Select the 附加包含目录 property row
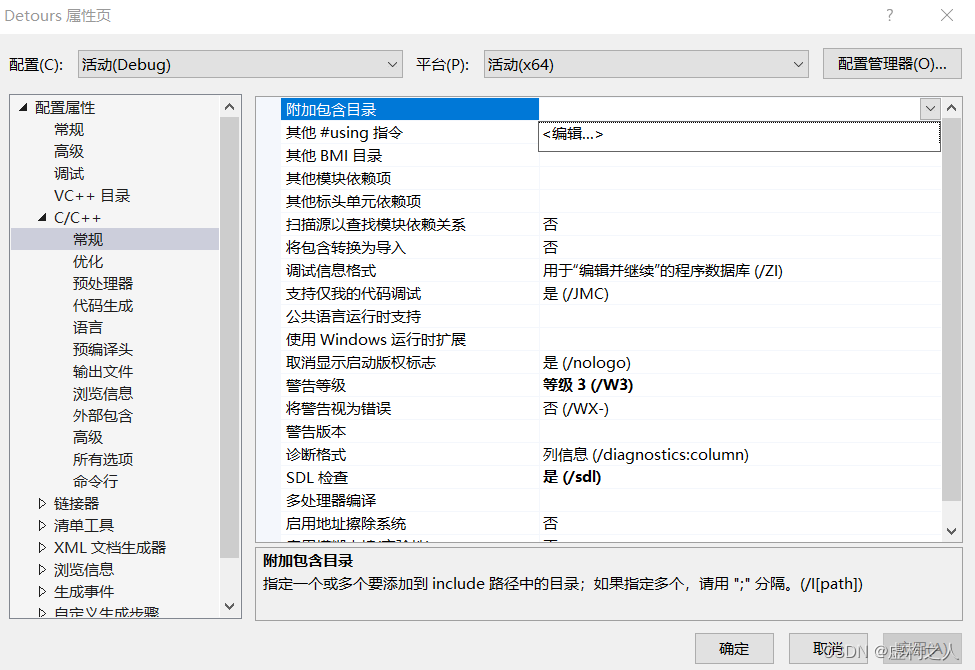Screen dimensions: 975x670 click(x=410, y=109)
